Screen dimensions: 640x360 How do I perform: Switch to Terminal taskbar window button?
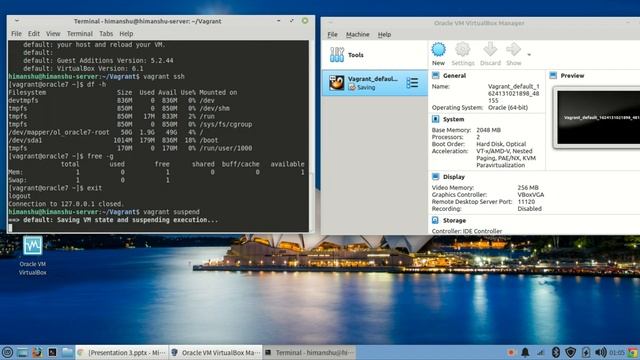309,352
